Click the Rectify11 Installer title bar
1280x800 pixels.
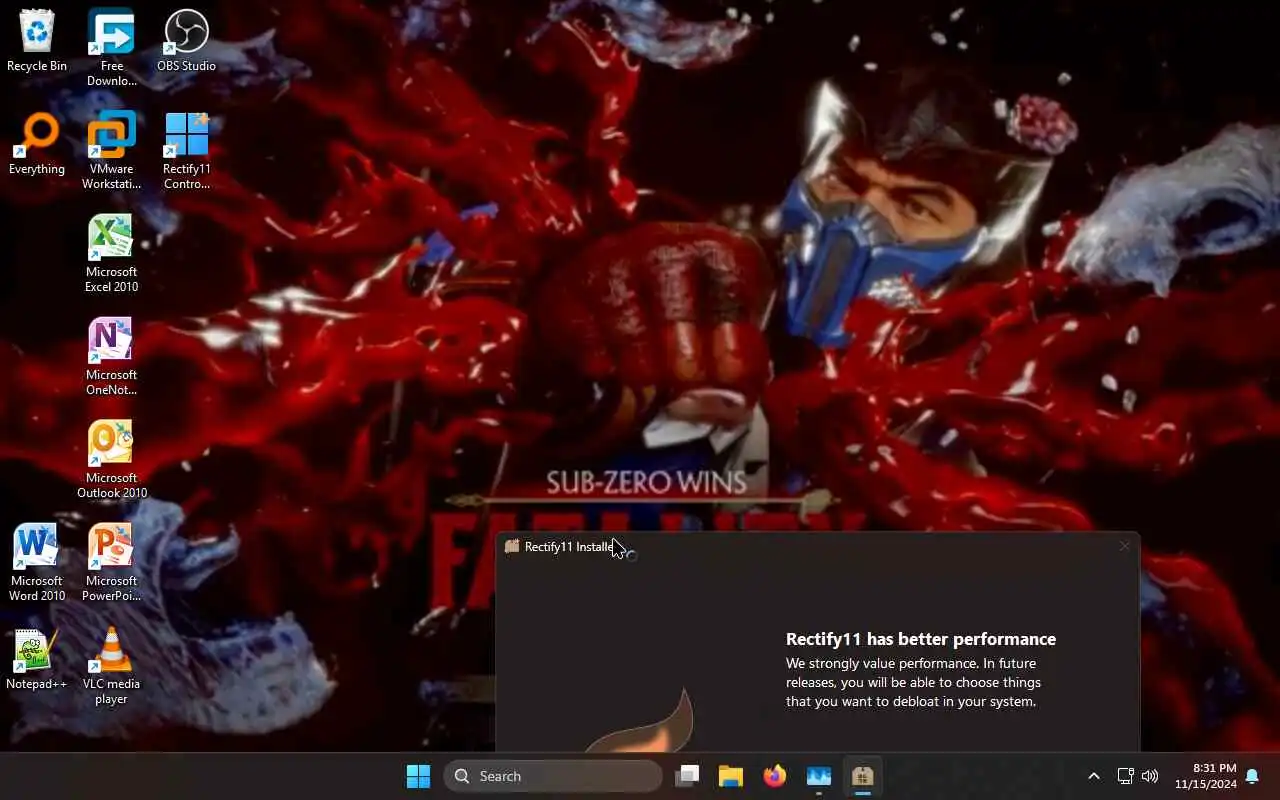pos(817,546)
